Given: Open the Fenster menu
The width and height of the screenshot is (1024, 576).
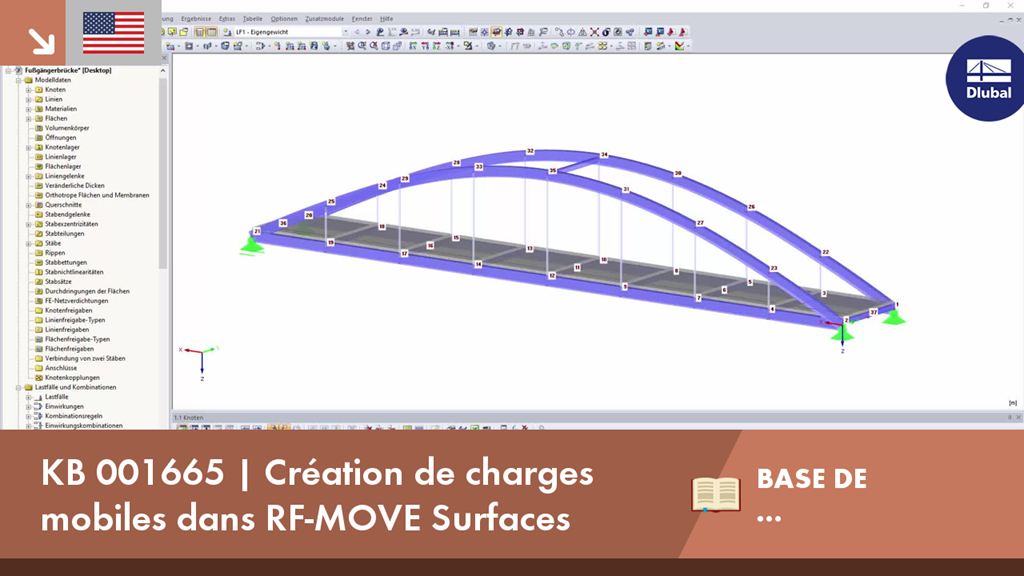Looking at the screenshot, I should (x=362, y=19).
